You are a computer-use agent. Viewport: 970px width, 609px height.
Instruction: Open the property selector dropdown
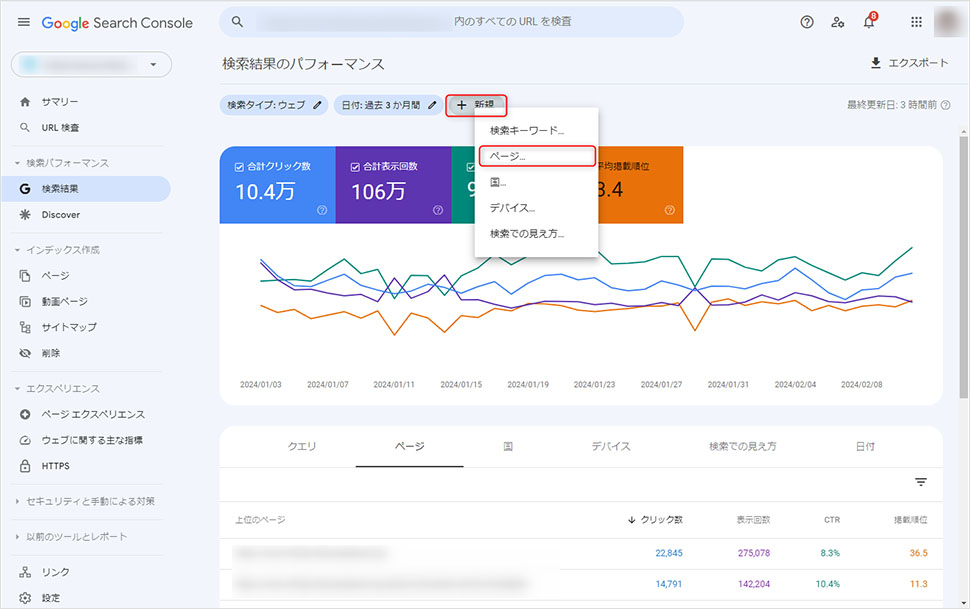tap(91, 64)
